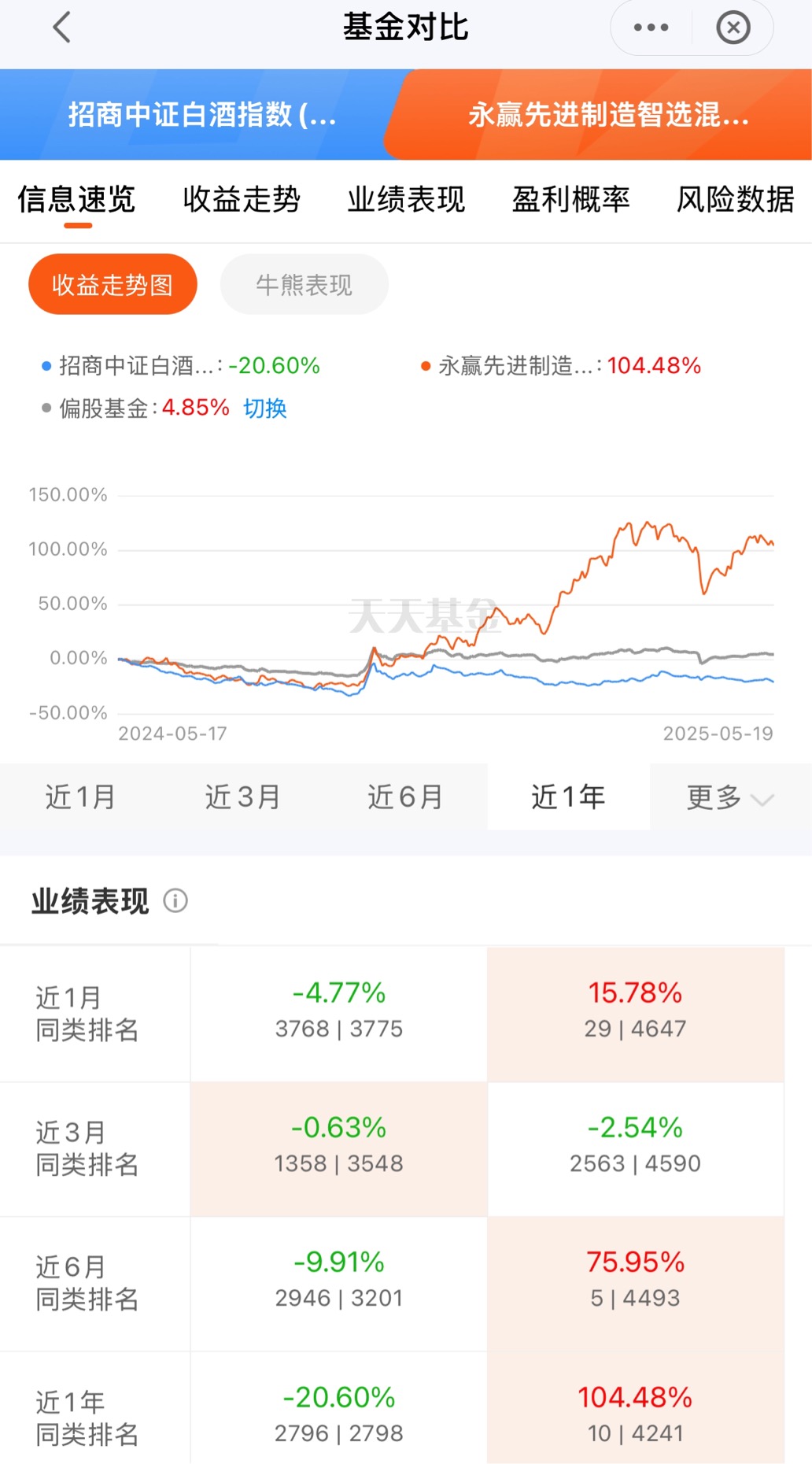Image resolution: width=812 pixels, height=1464 pixels.
Task: Click the 近1年 104.48% performance cell
Action: click(x=636, y=1409)
